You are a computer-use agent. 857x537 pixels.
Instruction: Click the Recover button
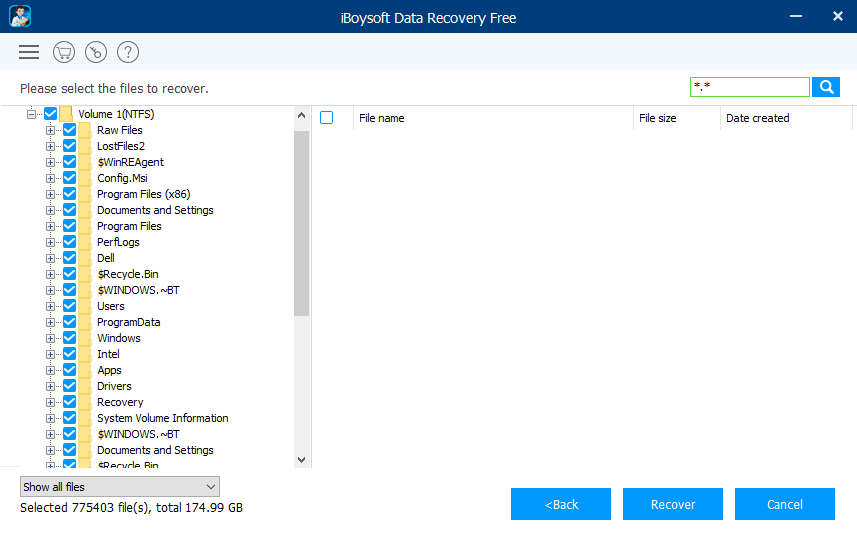tap(673, 504)
